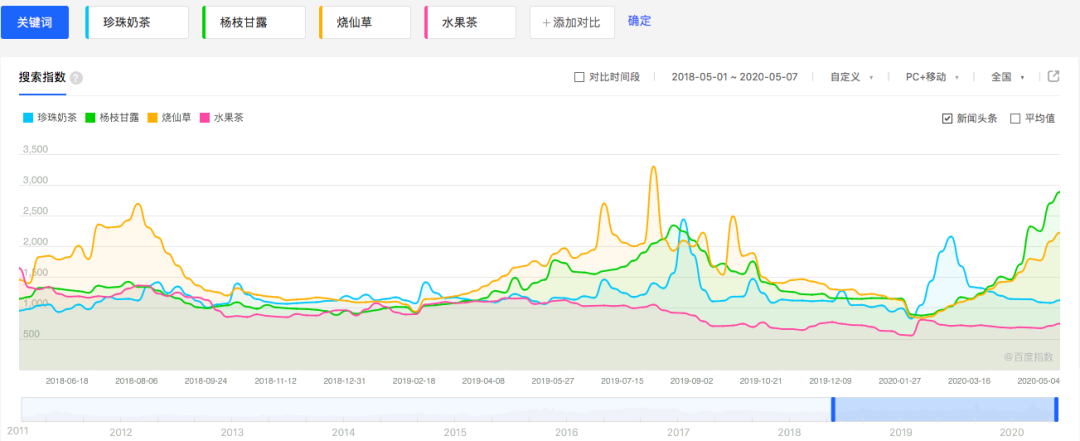Screen dimensions: 1080x441
Task: Click the pink 水果茶 legend square
Action: 205,118
